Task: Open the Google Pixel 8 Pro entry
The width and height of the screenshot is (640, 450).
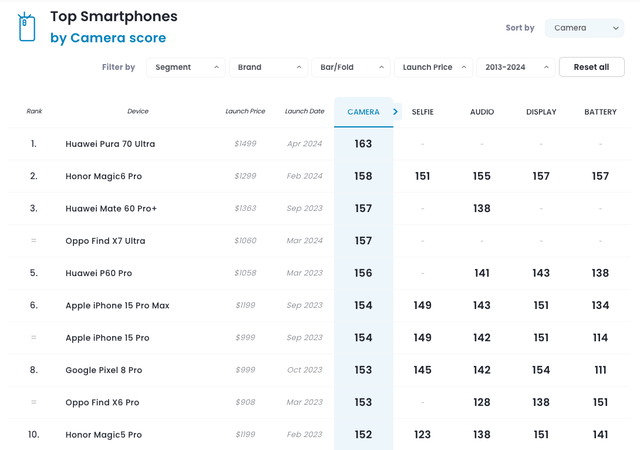Action: (104, 370)
